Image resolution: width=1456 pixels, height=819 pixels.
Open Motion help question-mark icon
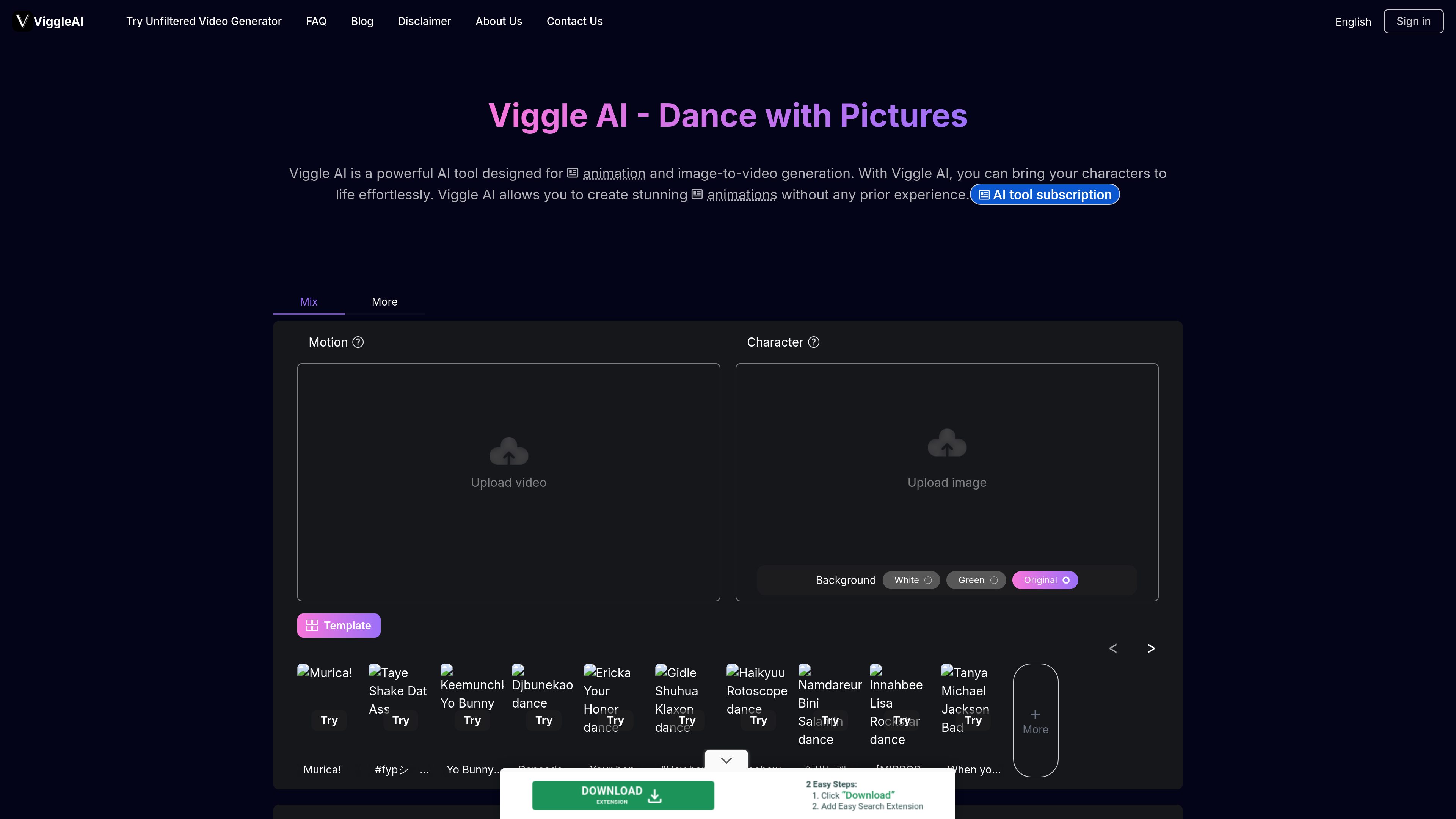click(358, 342)
